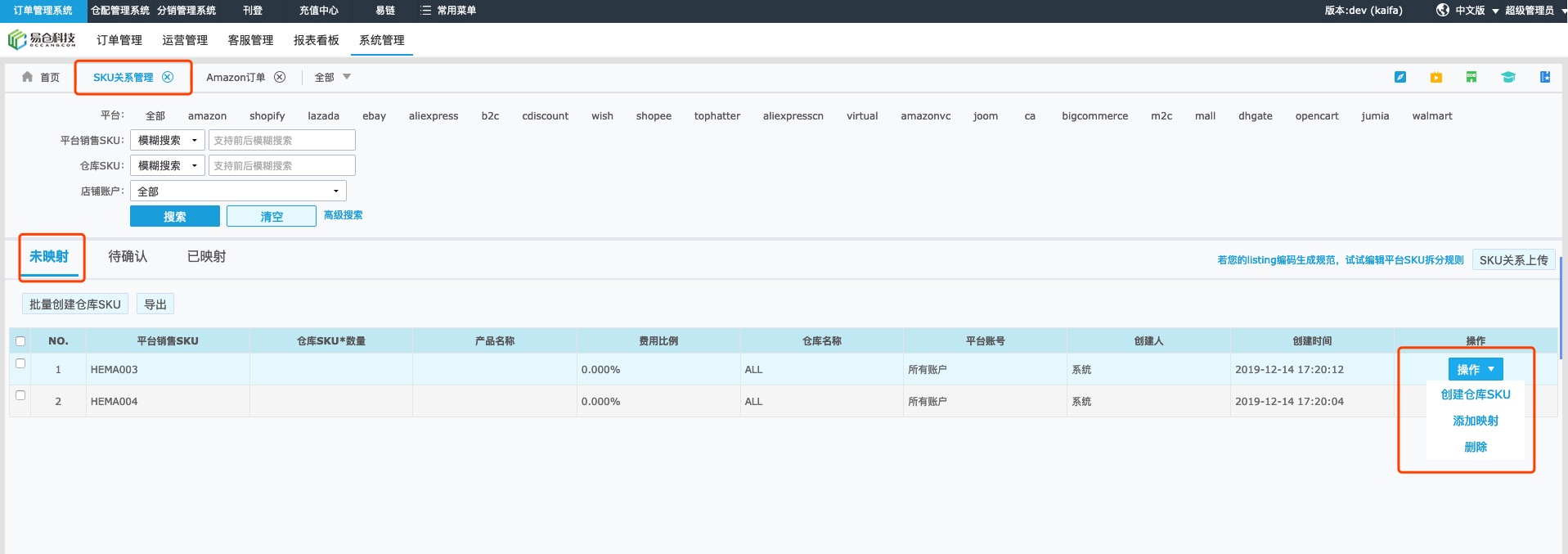Image resolution: width=1568 pixels, height=554 pixels.
Task: Click the blue bookmark star icon
Action: point(1545,77)
